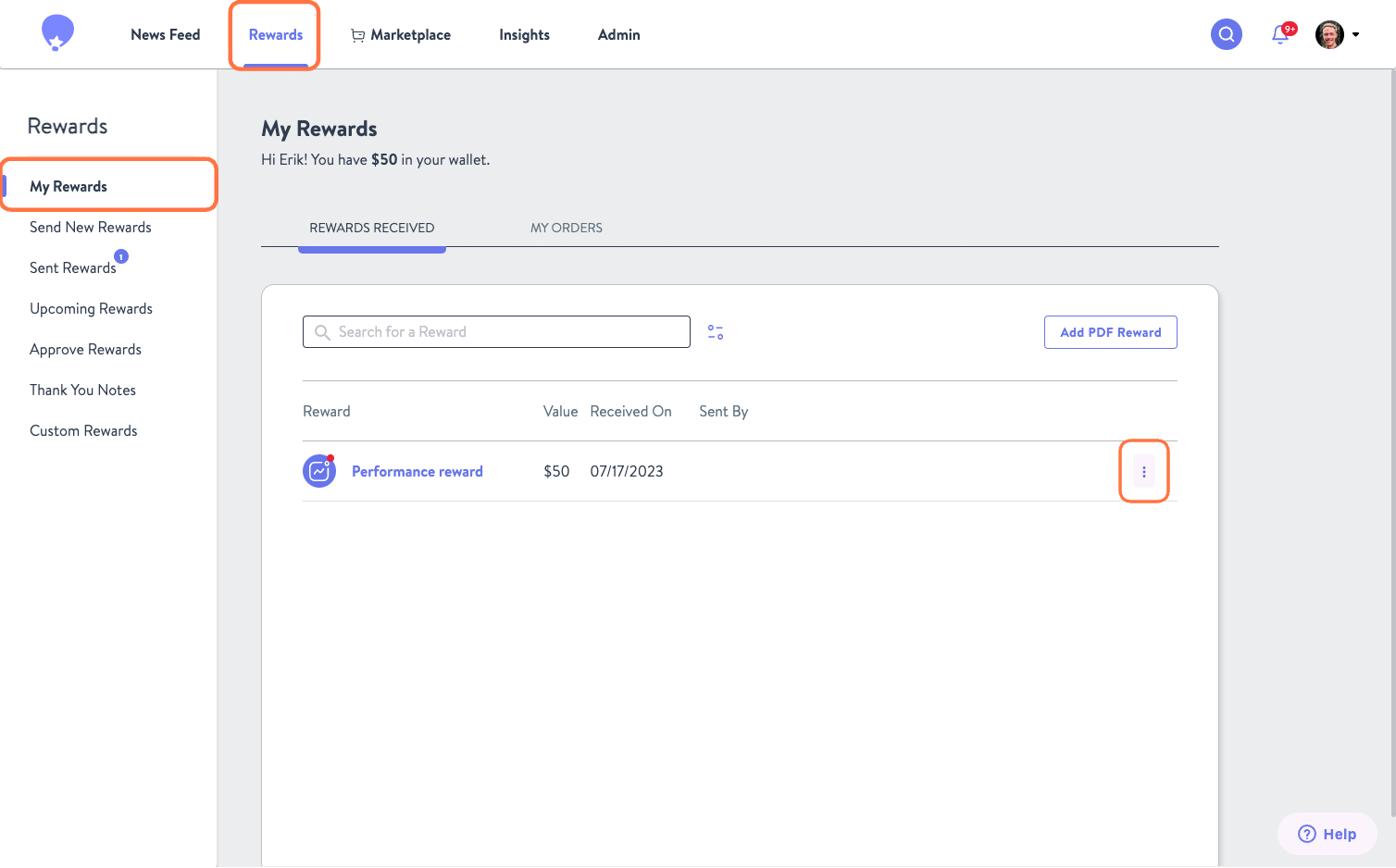Click the Performance reward row icon

(319, 471)
